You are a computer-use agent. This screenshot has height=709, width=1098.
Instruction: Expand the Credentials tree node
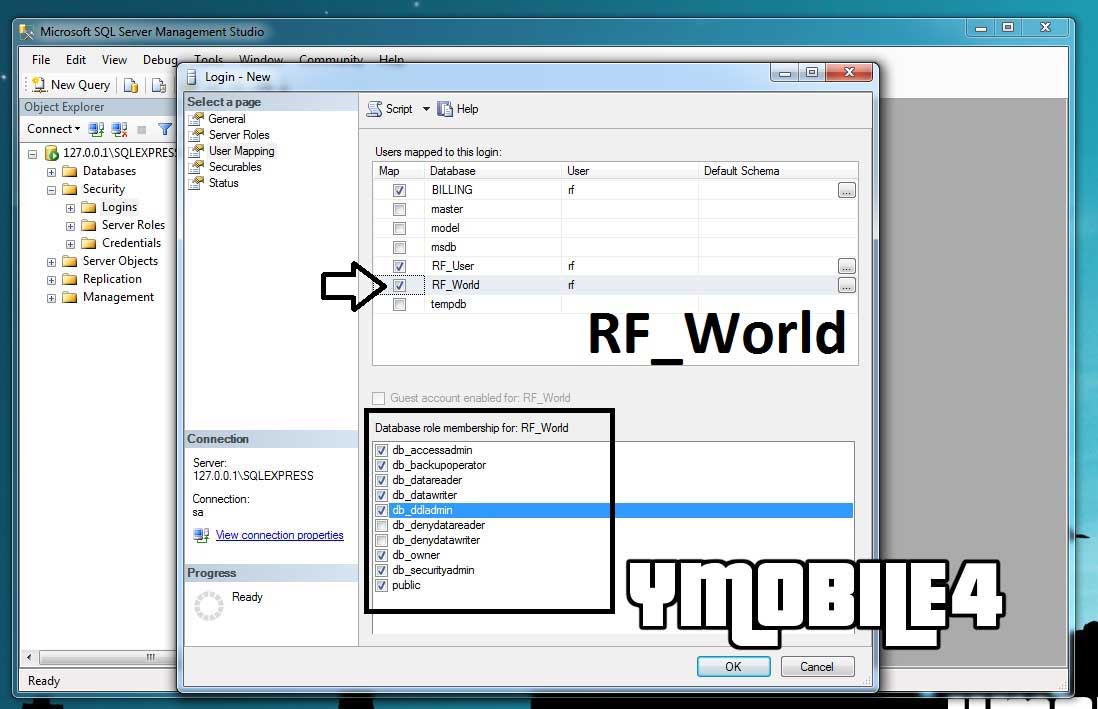[x=70, y=245]
